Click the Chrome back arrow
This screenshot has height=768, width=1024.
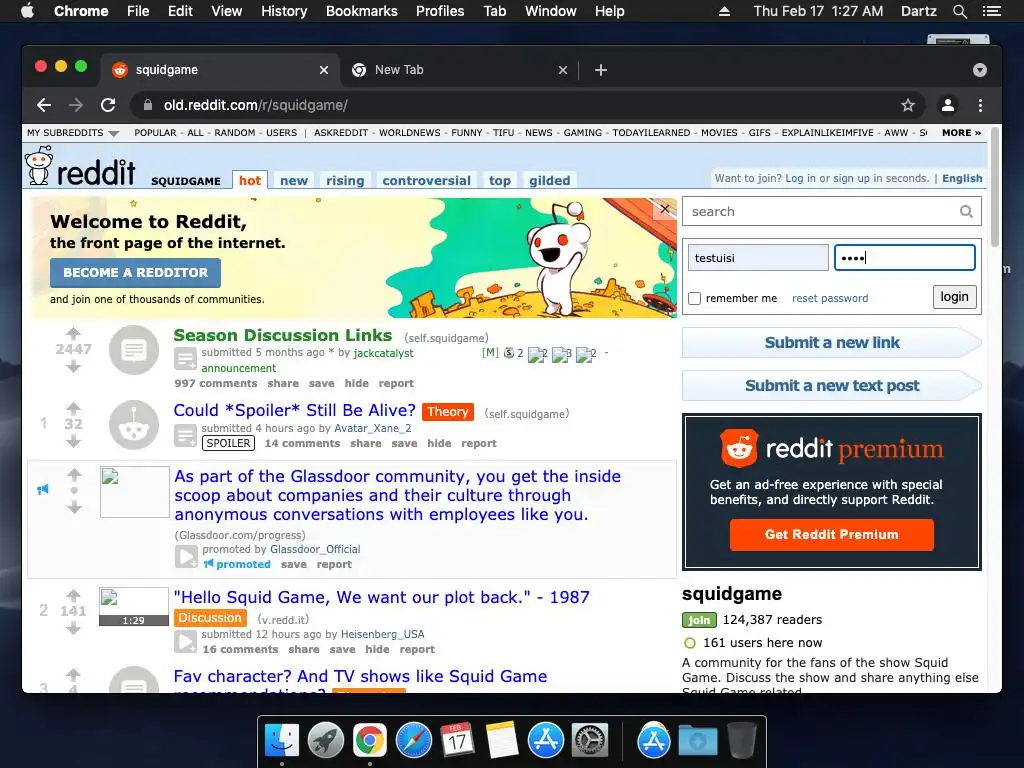(44, 105)
